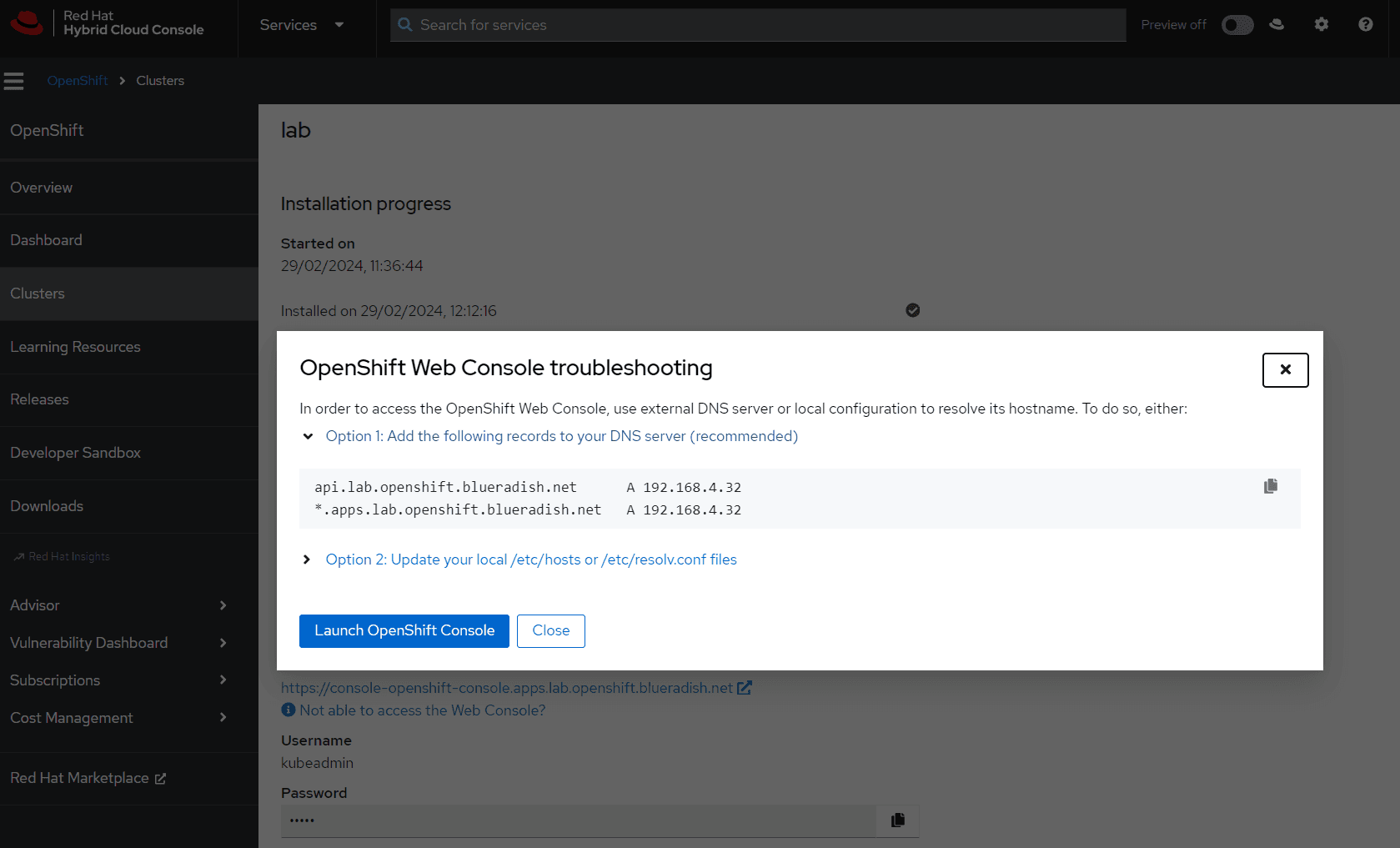Click Red Hat Insights sidebar label
This screenshot has height=848, width=1400.
[69, 556]
